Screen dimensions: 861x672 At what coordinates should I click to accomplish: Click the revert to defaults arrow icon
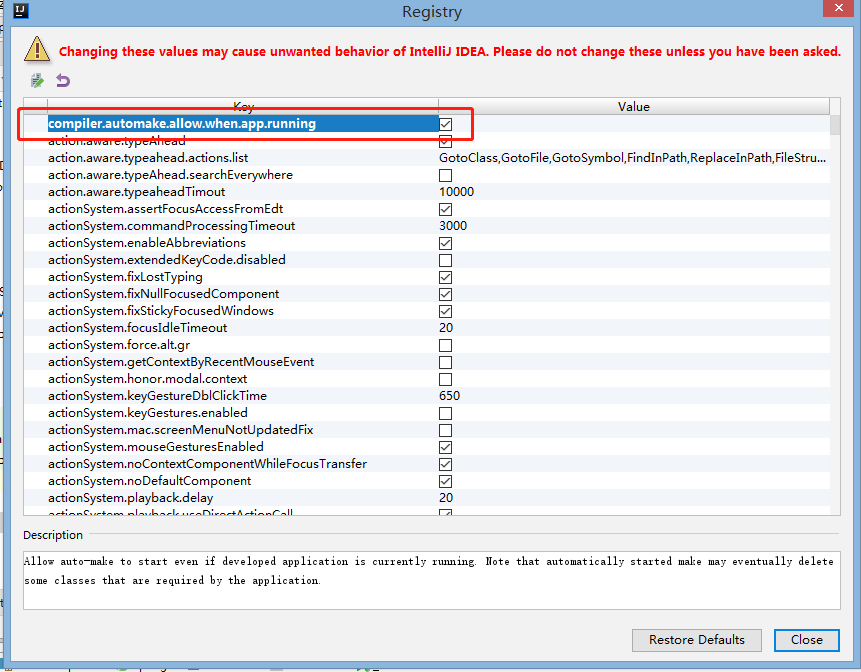[x=63, y=81]
